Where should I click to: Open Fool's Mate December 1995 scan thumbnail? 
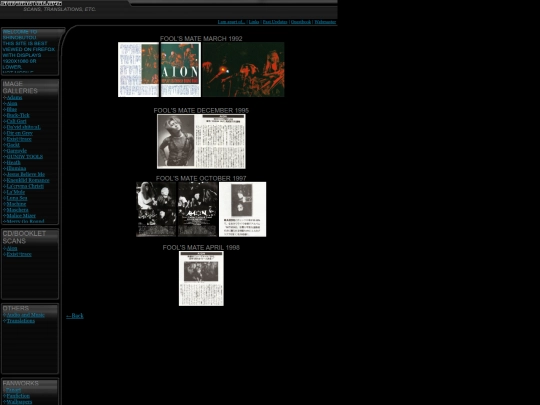(201, 142)
